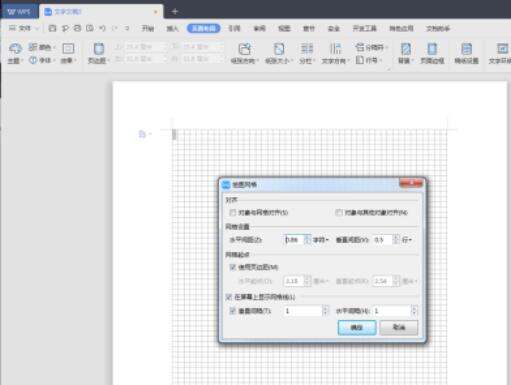Open the Page Margins (页边距) icon
Image resolution: width=511 pixels, height=385 pixels.
pyautogui.click(x=98, y=49)
